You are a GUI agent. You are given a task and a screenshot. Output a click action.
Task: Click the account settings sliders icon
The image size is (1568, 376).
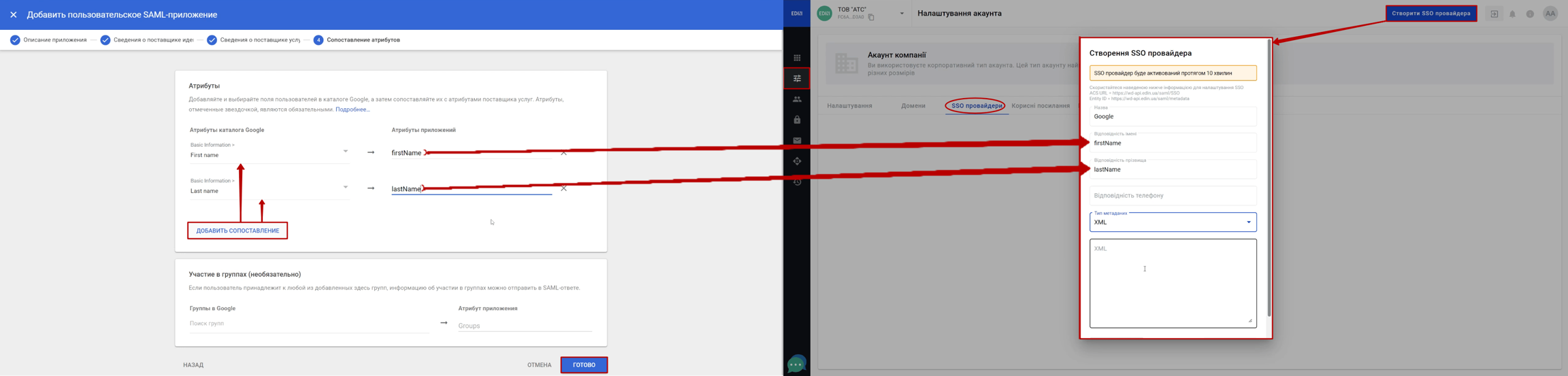click(797, 78)
